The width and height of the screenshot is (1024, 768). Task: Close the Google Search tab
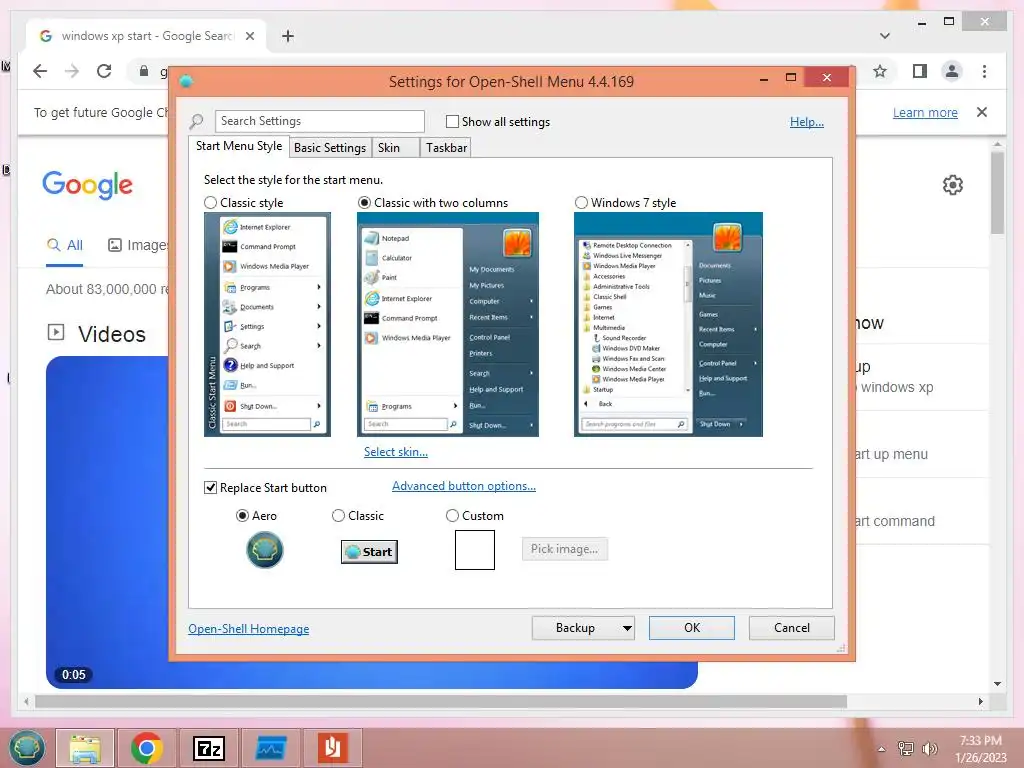249,36
